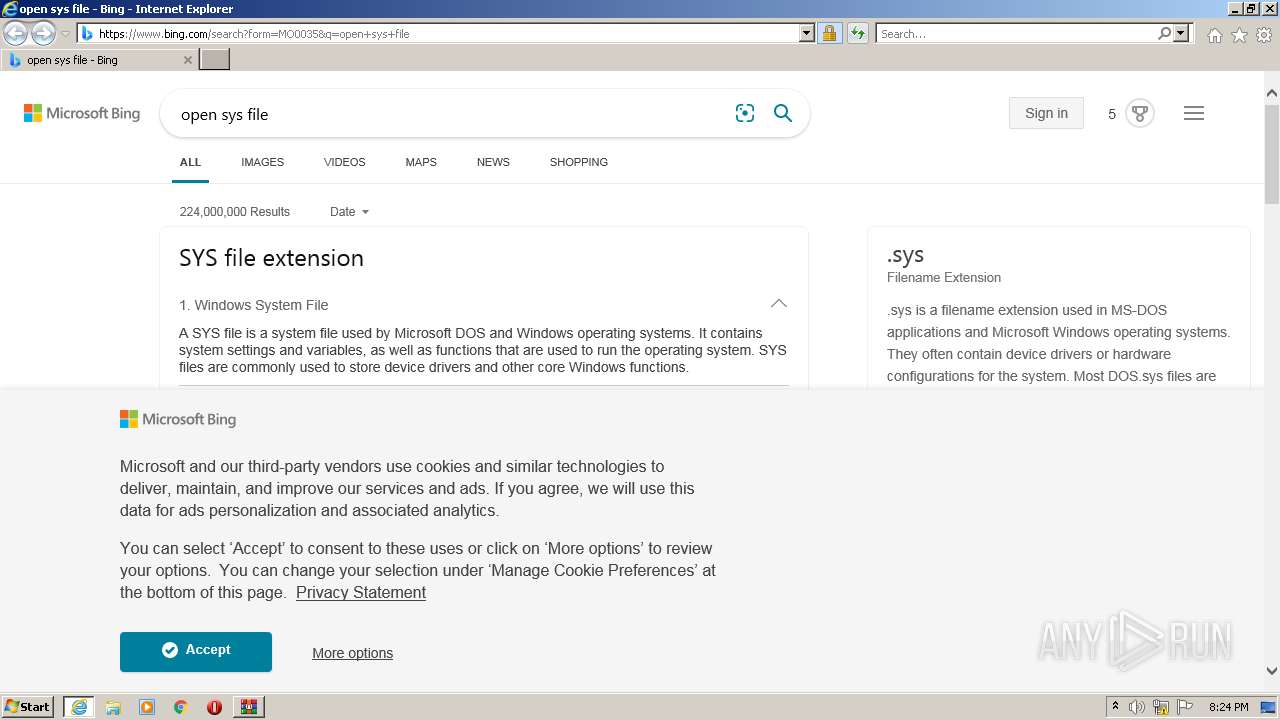Open the Date filter dropdown

coord(349,212)
